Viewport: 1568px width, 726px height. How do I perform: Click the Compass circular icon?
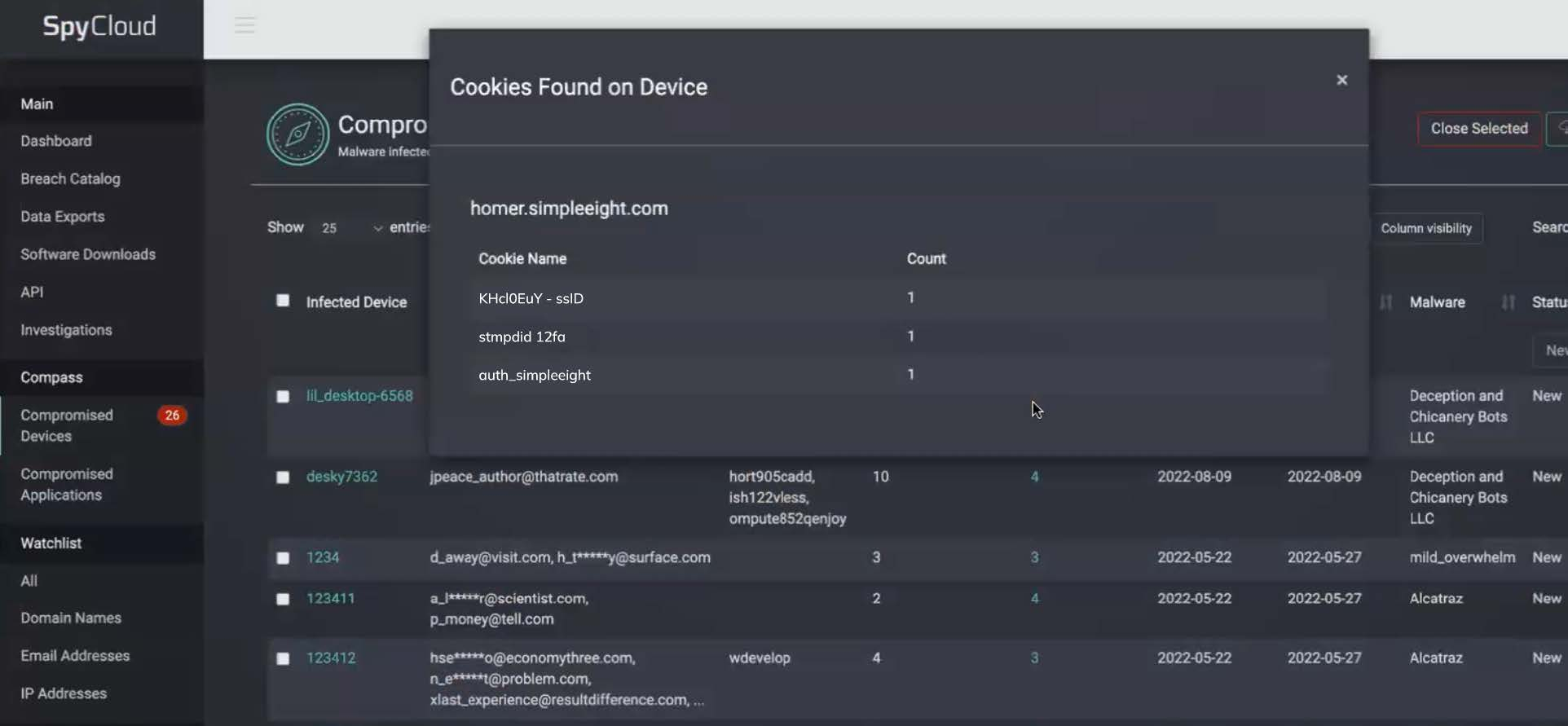coord(297,134)
